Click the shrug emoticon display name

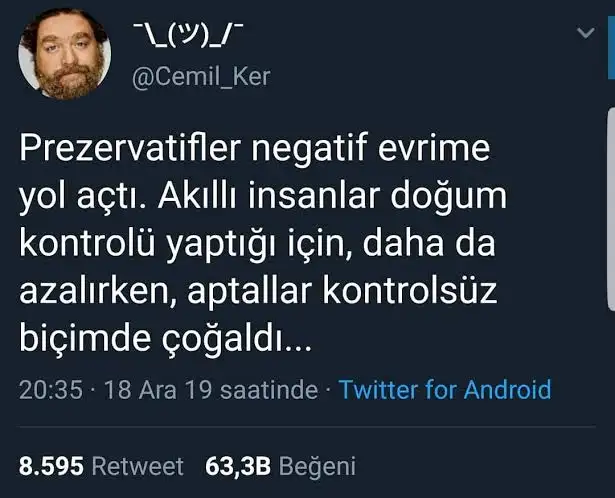point(187,35)
